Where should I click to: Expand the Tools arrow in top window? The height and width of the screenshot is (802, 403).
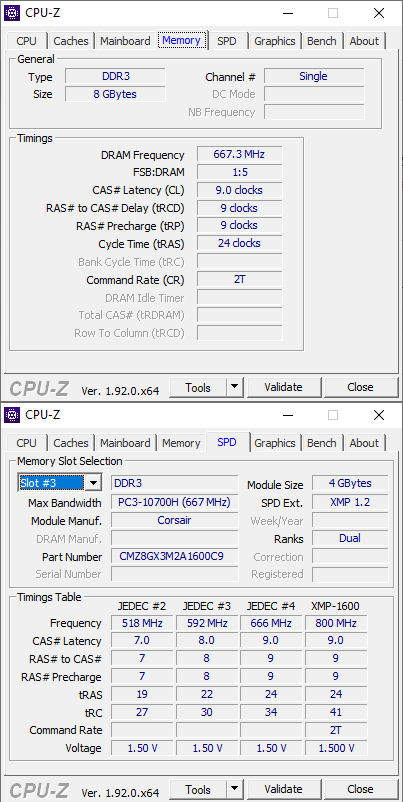tap(234, 387)
